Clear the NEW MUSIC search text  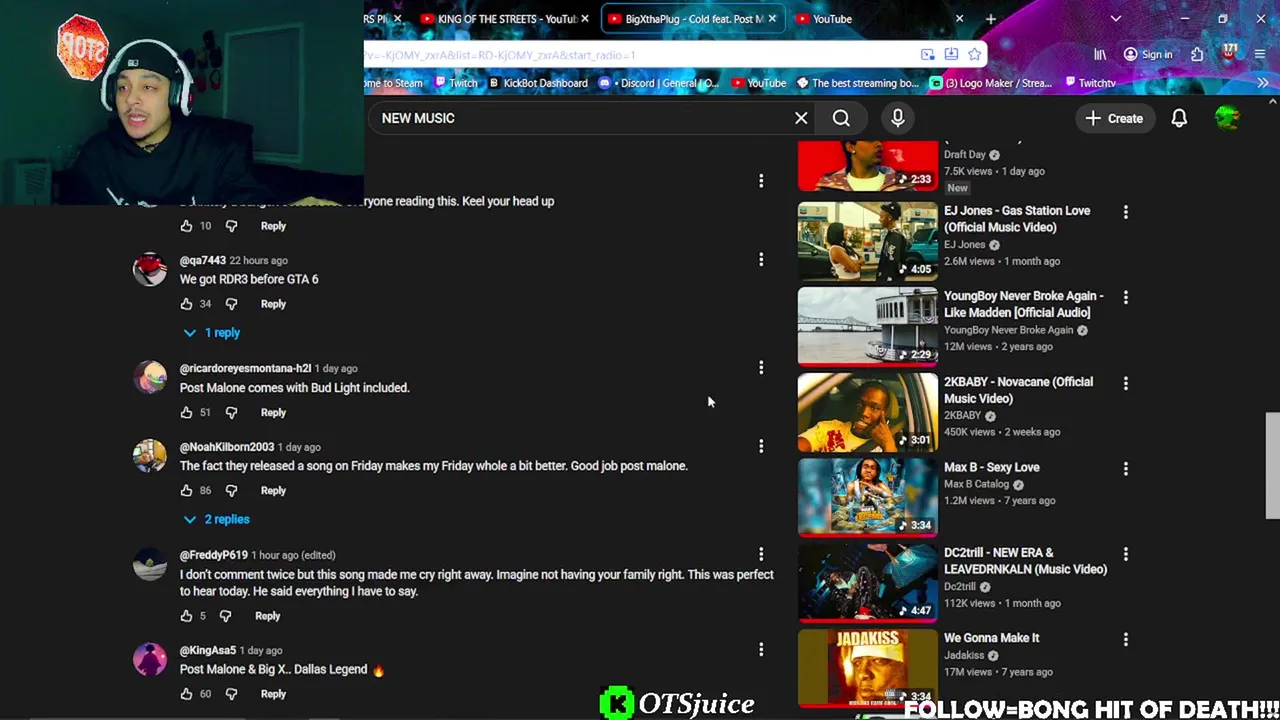pos(801,118)
